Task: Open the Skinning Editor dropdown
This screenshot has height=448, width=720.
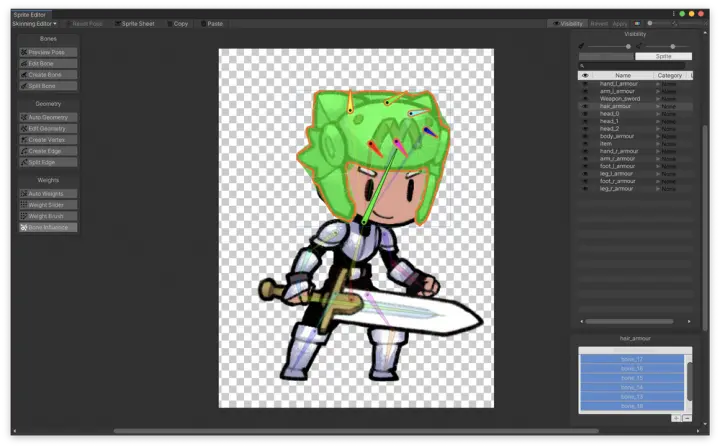Action: [34, 23]
